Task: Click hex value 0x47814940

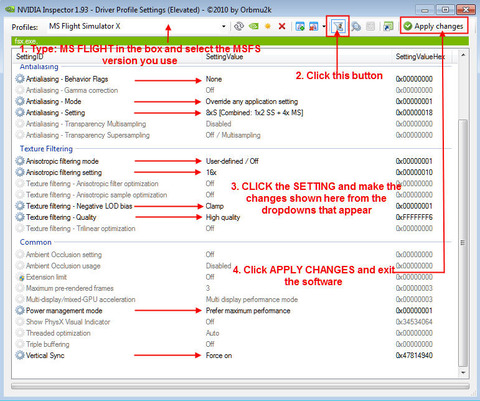Action: pyautogui.click(x=414, y=355)
